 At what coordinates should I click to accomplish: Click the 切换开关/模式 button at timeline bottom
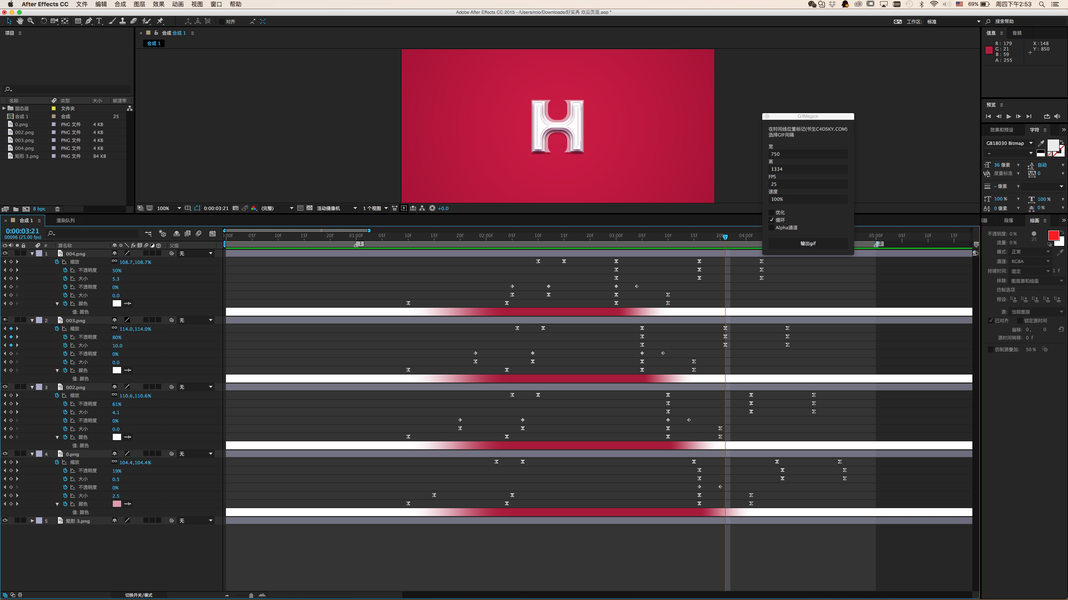click(x=139, y=595)
